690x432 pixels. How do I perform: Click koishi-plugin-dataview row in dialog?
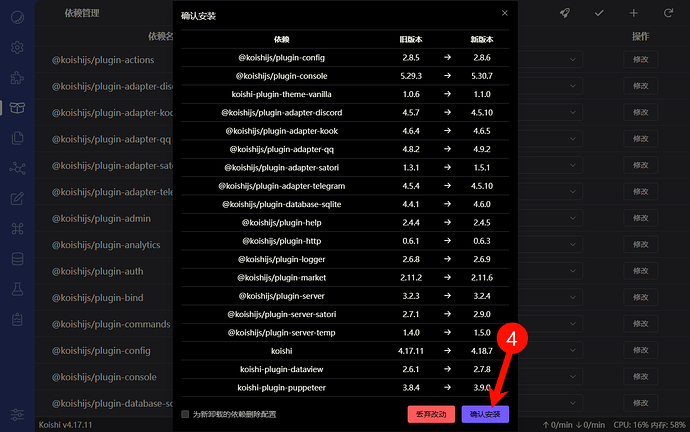[345, 369]
